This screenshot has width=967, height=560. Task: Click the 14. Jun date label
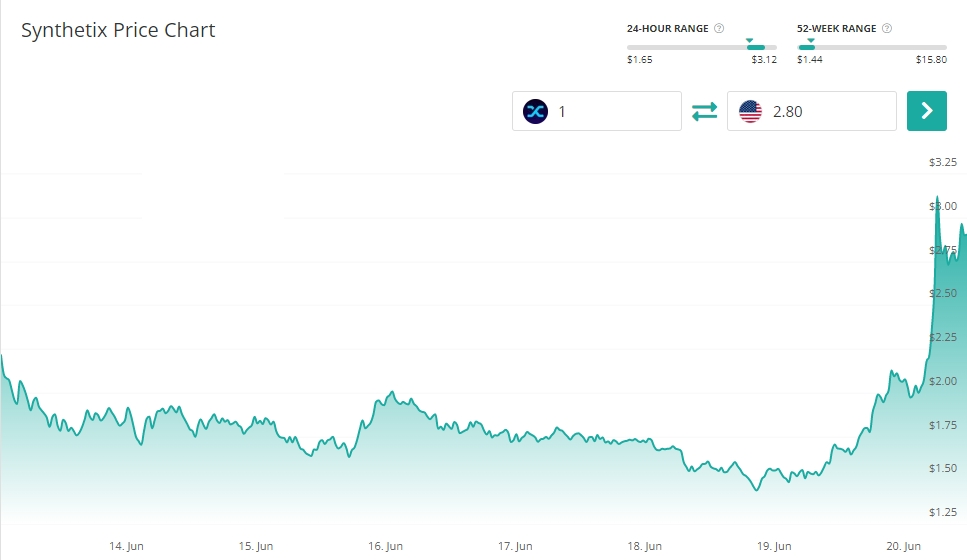point(127,546)
